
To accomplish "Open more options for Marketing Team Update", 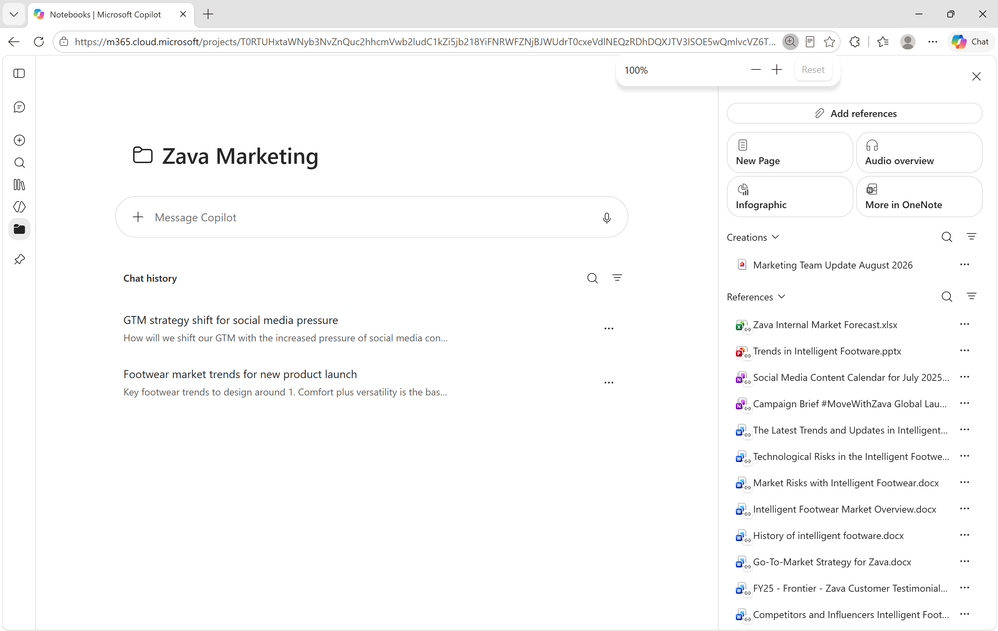I will pyautogui.click(x=964, y=264).
